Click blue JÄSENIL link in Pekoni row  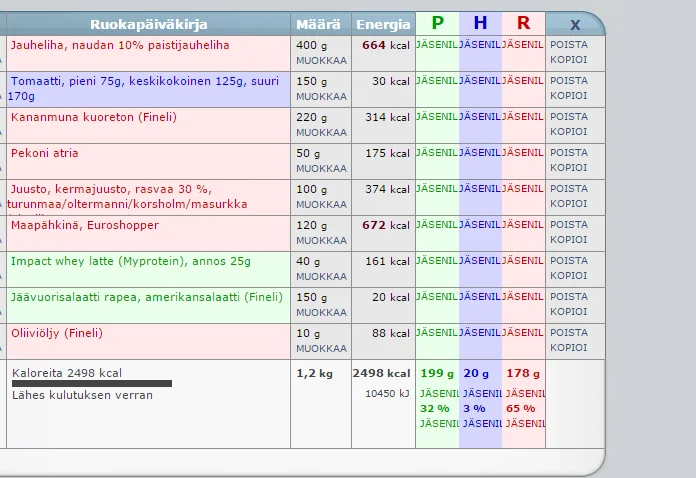[480, 153]
